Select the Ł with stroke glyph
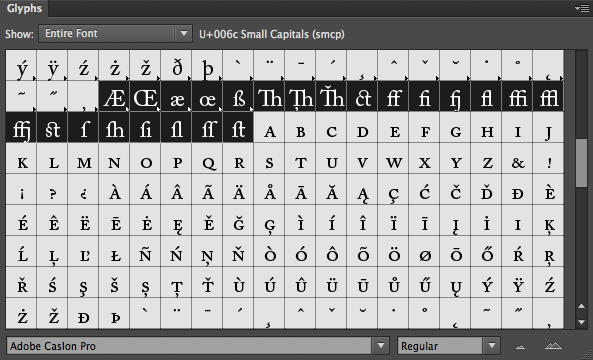This screenshot has width=593, height=360. point(114,251)
